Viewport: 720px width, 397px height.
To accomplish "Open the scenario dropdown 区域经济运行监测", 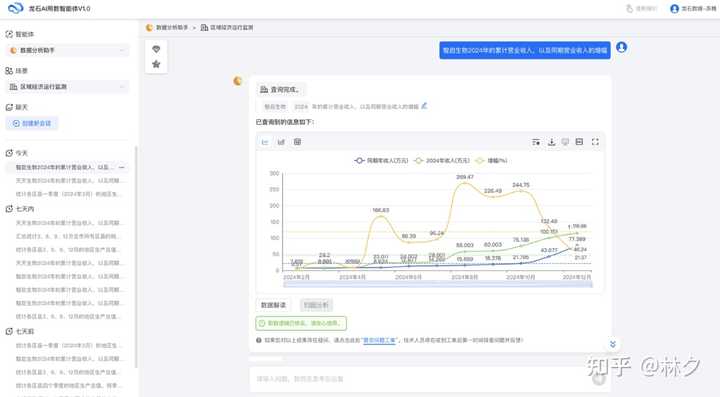I will (68, 87).
